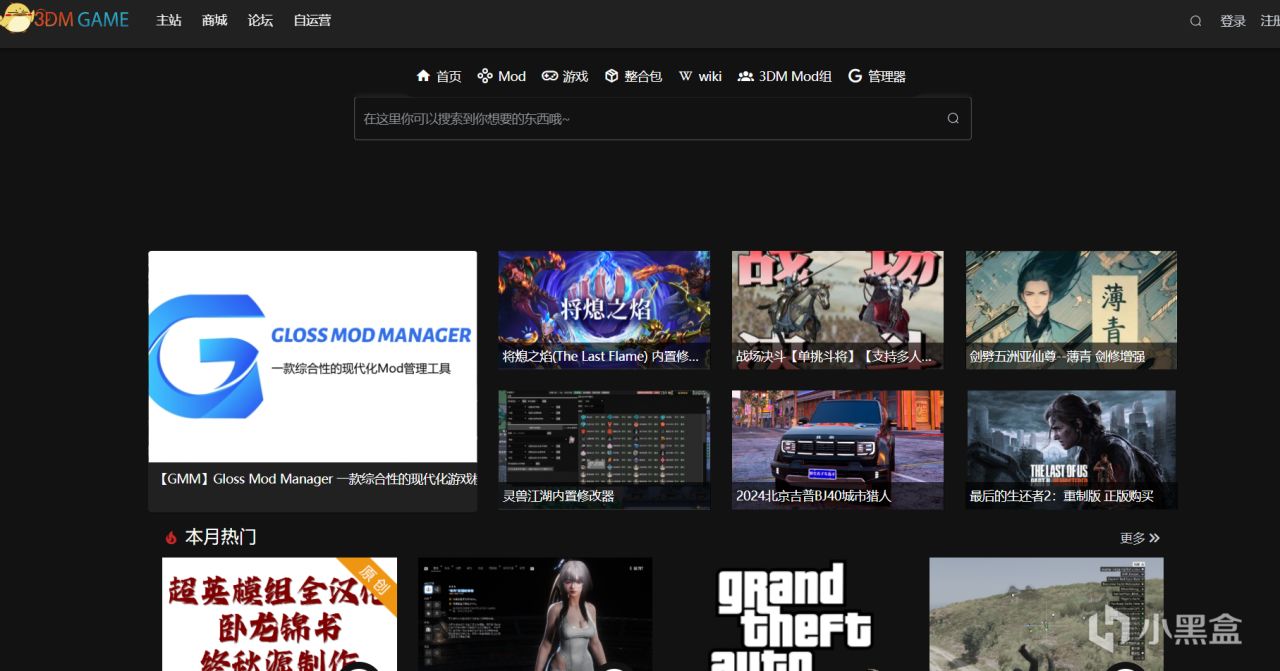This screenshot has width=1280, height=671.
Task: Select the 游戏 navigation tab
Action: click(565, 76)
